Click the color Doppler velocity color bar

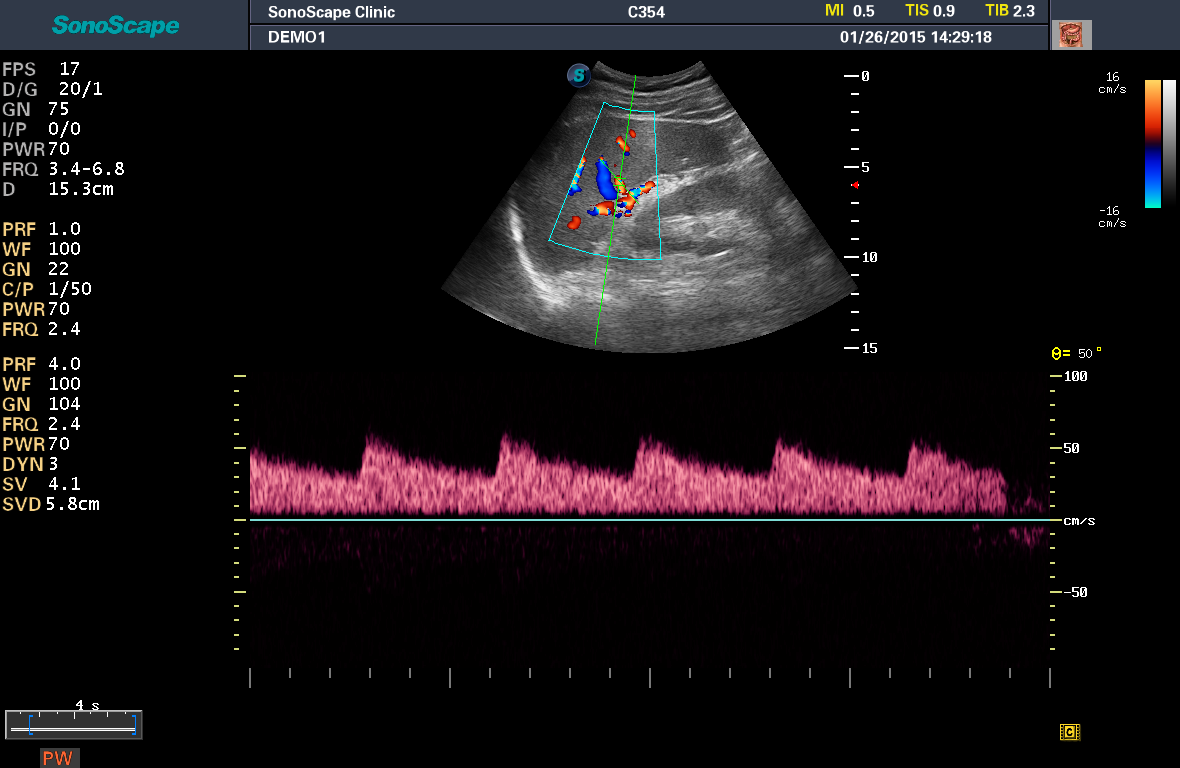click(1152, 144)
